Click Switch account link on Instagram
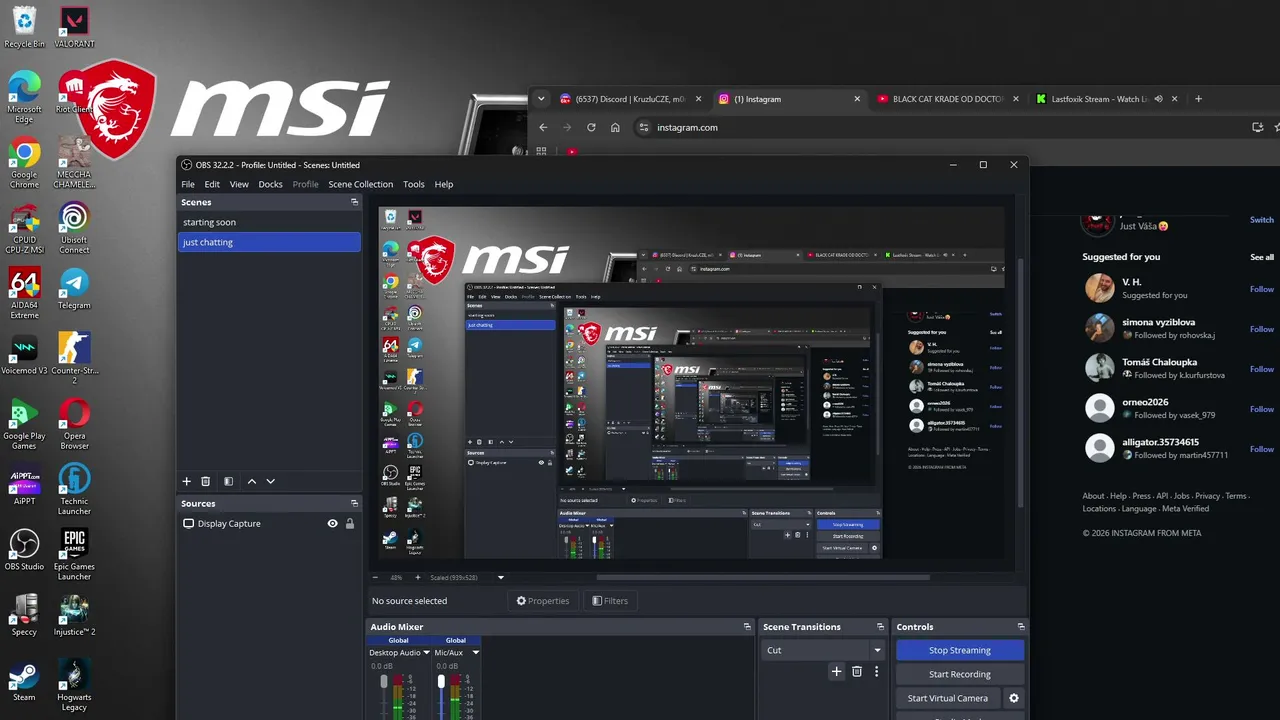Viewport: 1280px width, 720px height. pyautogui.click(x=1262, y=220)
